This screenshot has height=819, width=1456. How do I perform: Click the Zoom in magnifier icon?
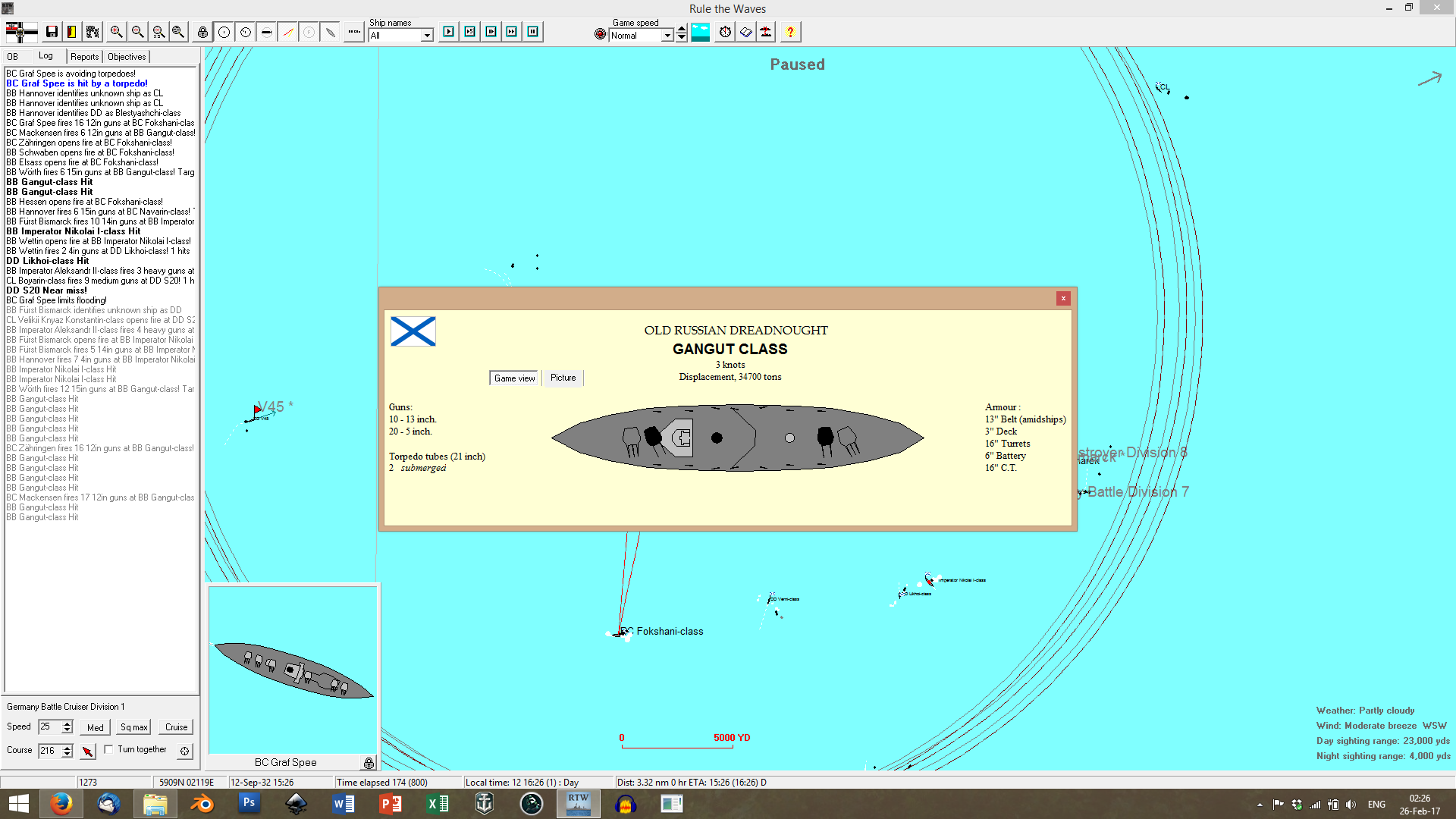(x=116, y=32)
